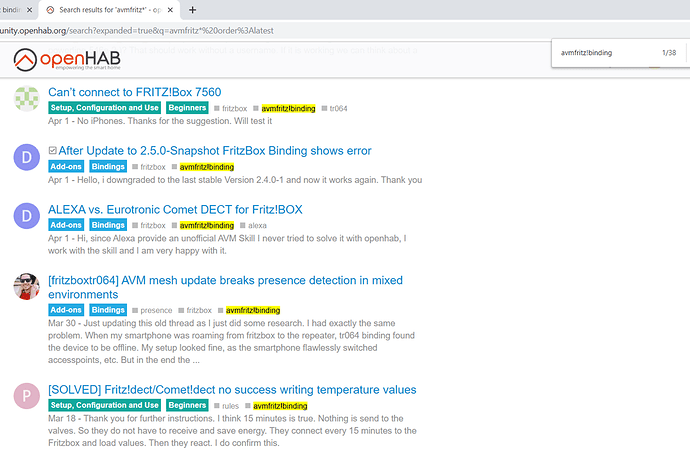Click the '1/38' match counter in find bar
The width and height of the screenshot is (690, 454).
(669, 53)
